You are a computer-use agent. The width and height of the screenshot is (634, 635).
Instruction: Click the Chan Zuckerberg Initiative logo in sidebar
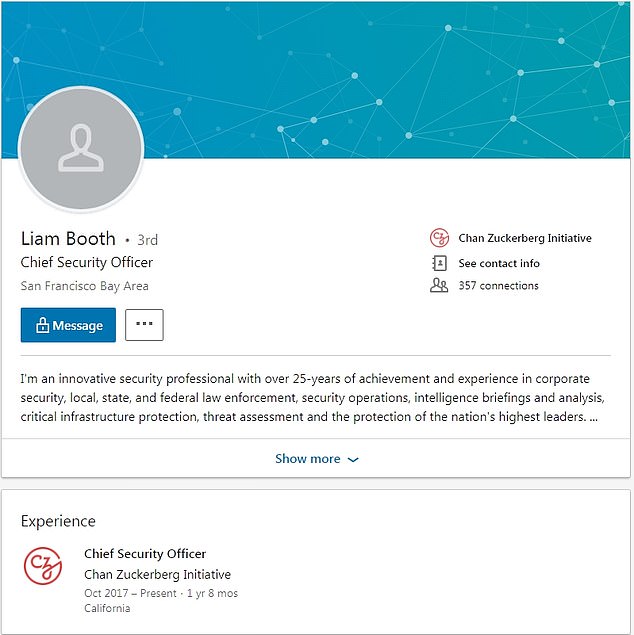(x=438, y=238)
